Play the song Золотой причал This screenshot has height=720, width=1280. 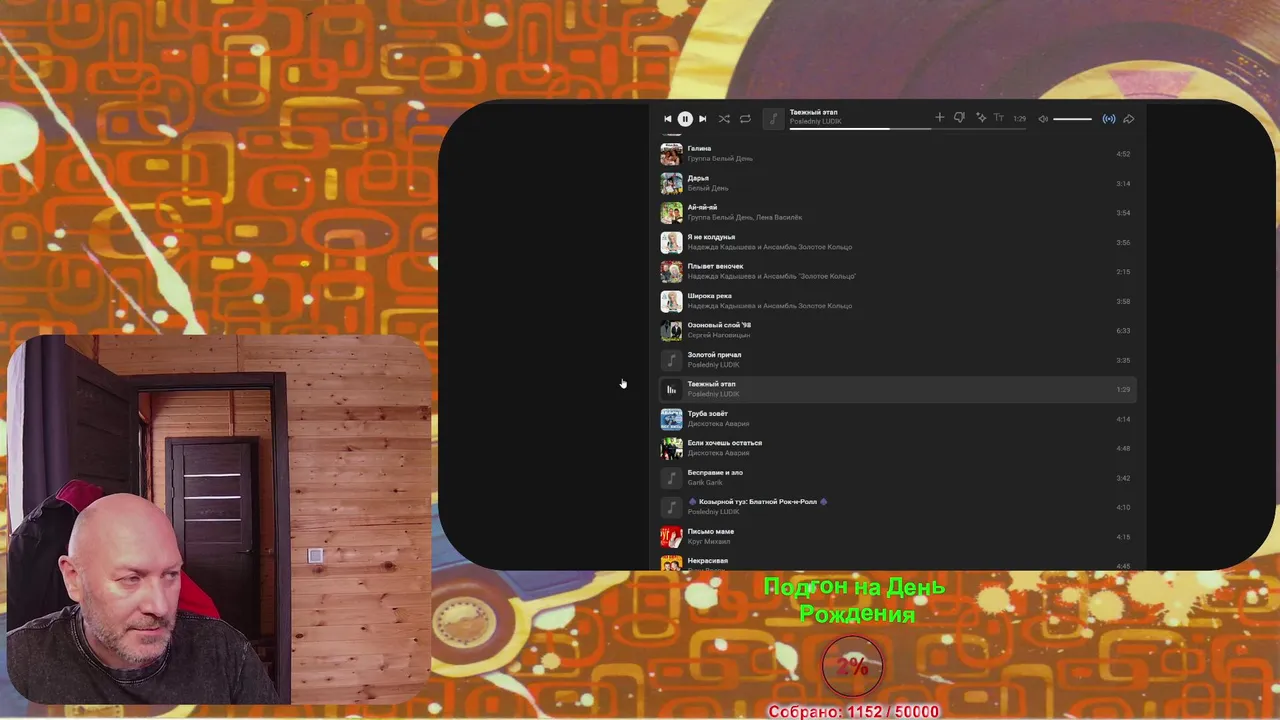[714, 355]
